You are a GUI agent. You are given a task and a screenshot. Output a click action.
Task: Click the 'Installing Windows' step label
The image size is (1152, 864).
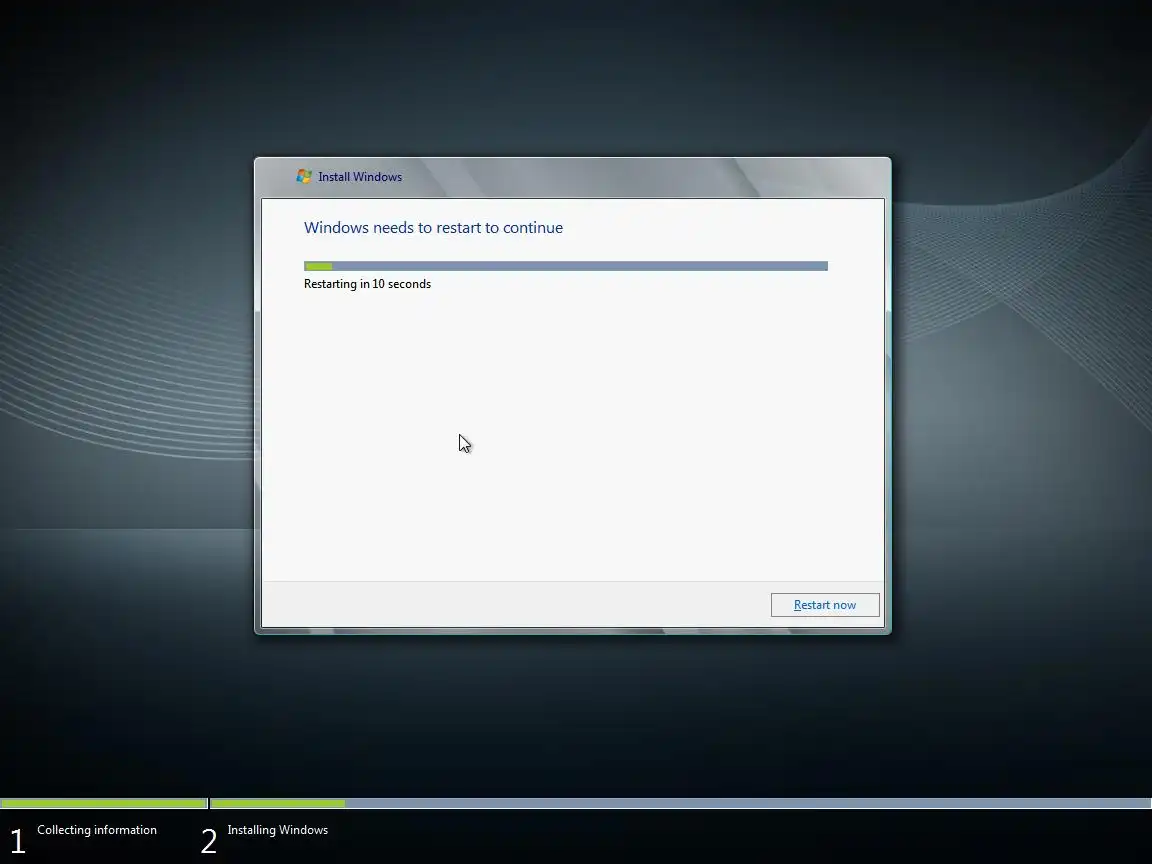pos(278,829)
